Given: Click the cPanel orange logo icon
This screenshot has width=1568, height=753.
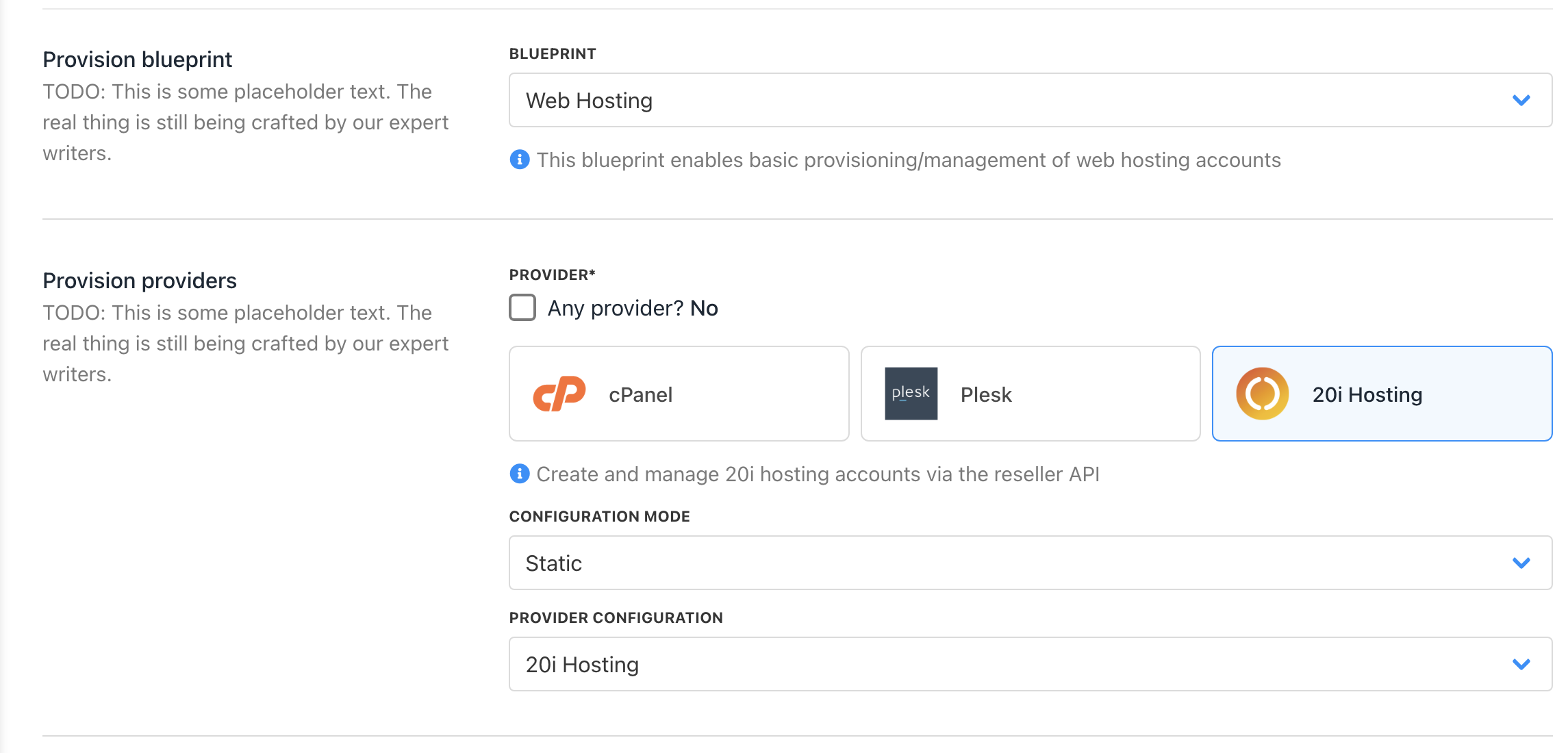Looking at the screenshot, I should tap(559, 394).
